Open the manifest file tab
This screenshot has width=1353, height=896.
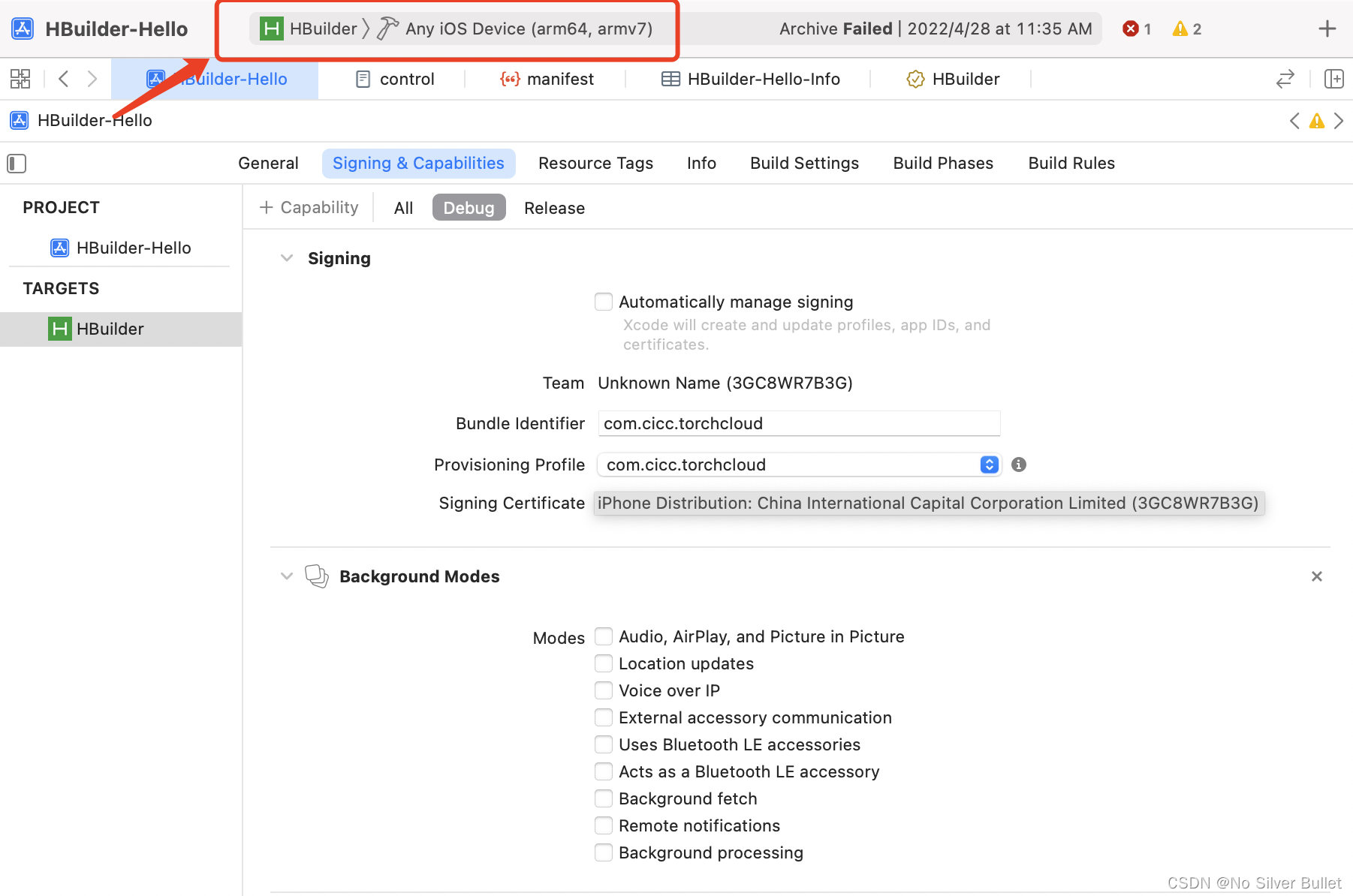[547, 79]
